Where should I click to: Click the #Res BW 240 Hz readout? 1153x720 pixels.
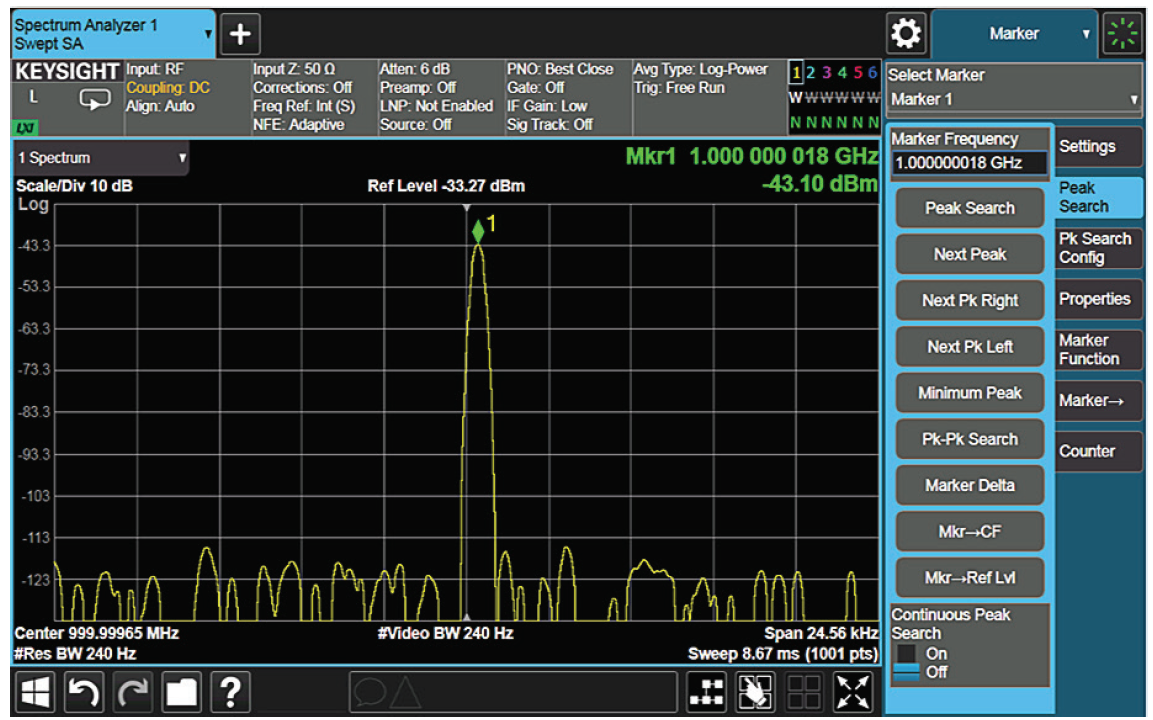coord(75,653)
